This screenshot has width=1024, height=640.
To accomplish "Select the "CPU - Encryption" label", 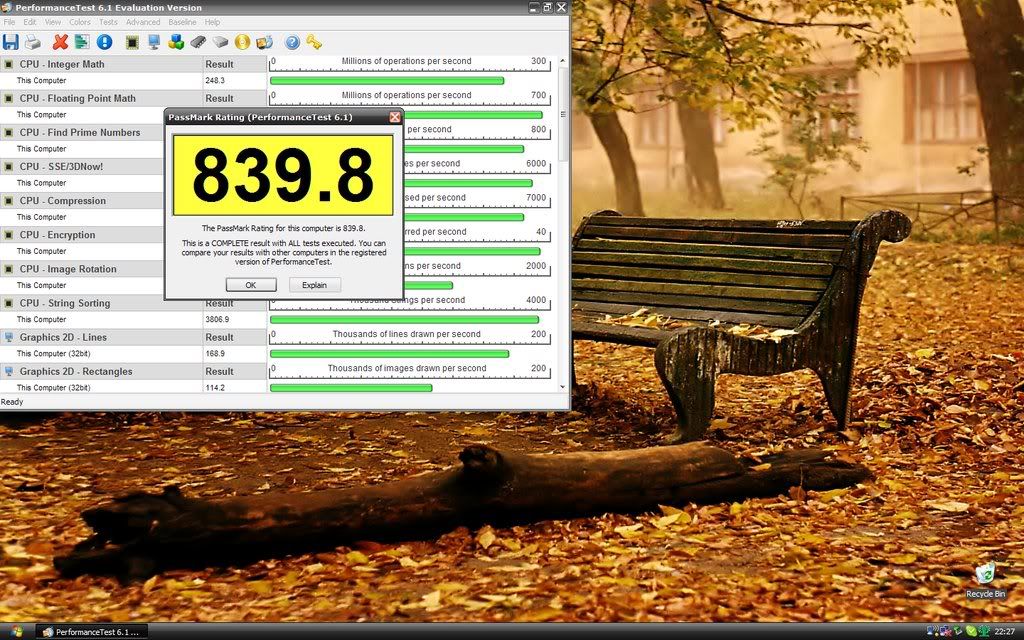I will click(x=57, y=234).
